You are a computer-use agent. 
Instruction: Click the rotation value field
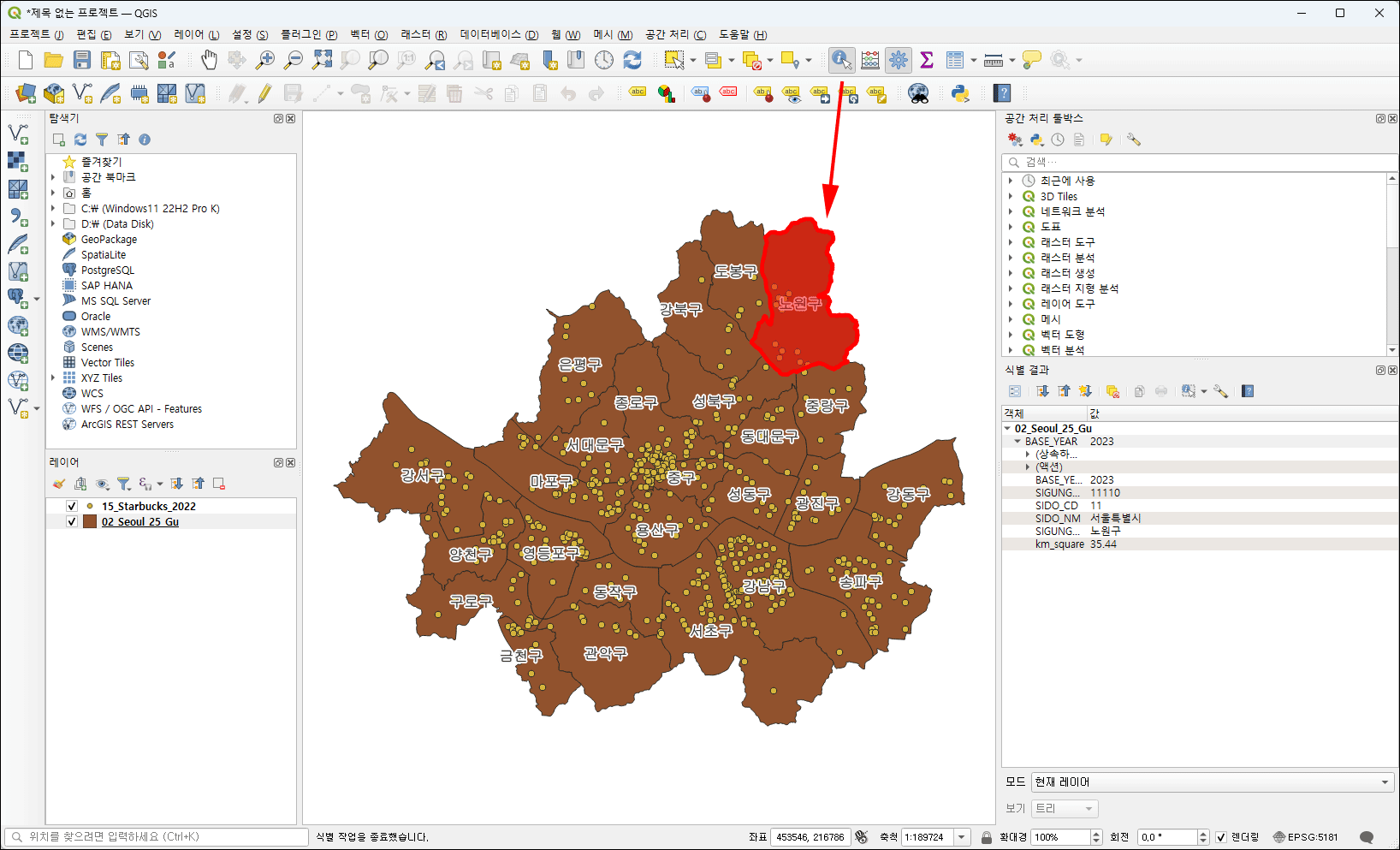[x=1167, y=837]
